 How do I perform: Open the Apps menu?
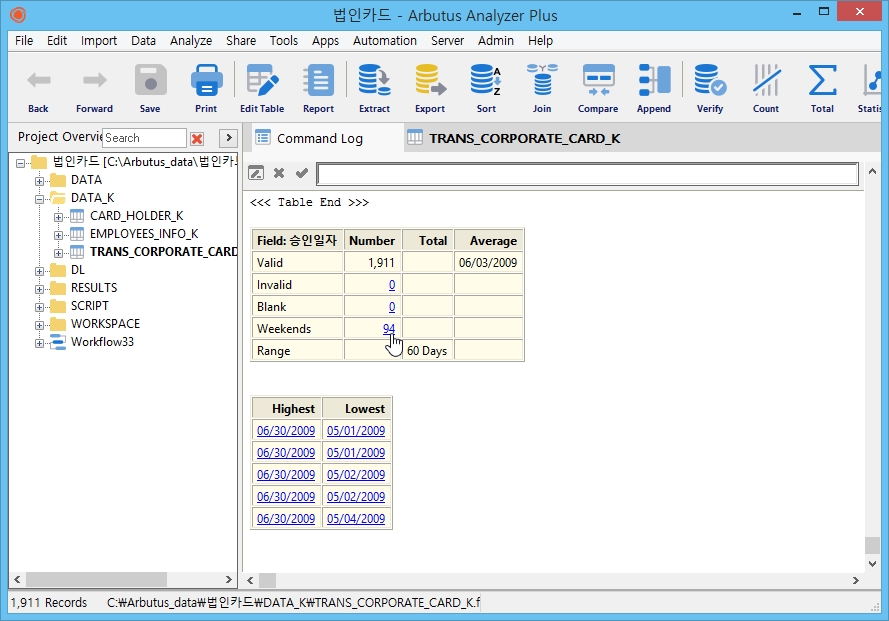325,41
